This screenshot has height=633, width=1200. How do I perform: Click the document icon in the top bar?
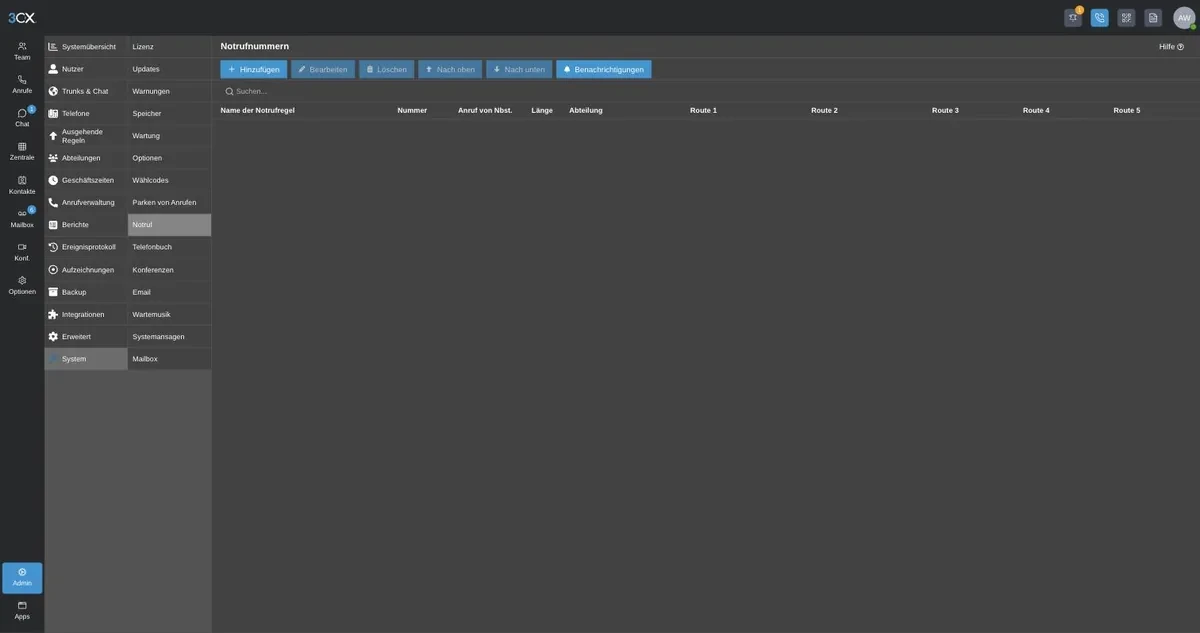point(1153,17)
